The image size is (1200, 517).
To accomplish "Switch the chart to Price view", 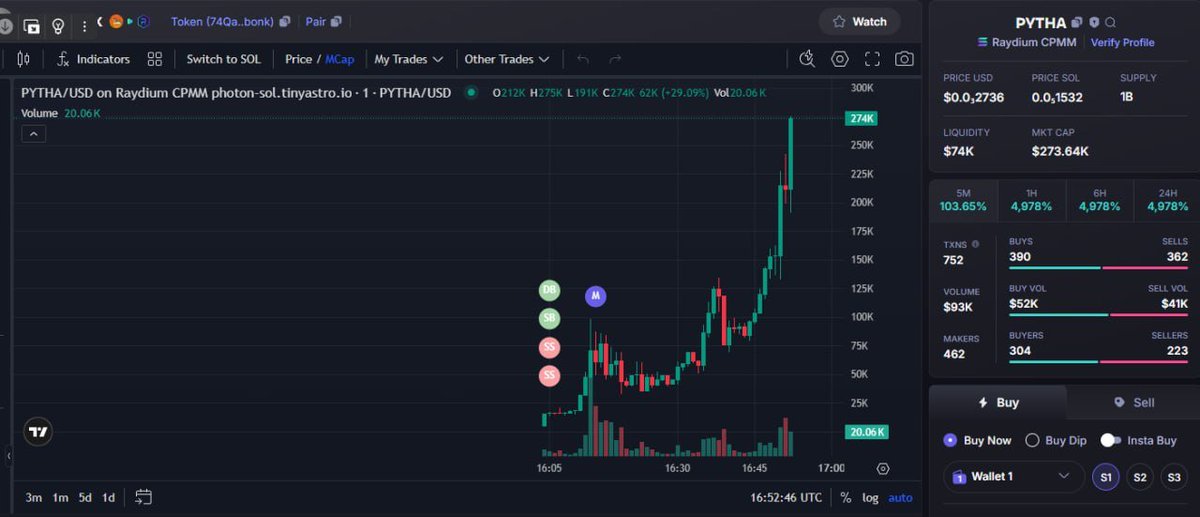I will pyautogui.click(x=298, y=59).
